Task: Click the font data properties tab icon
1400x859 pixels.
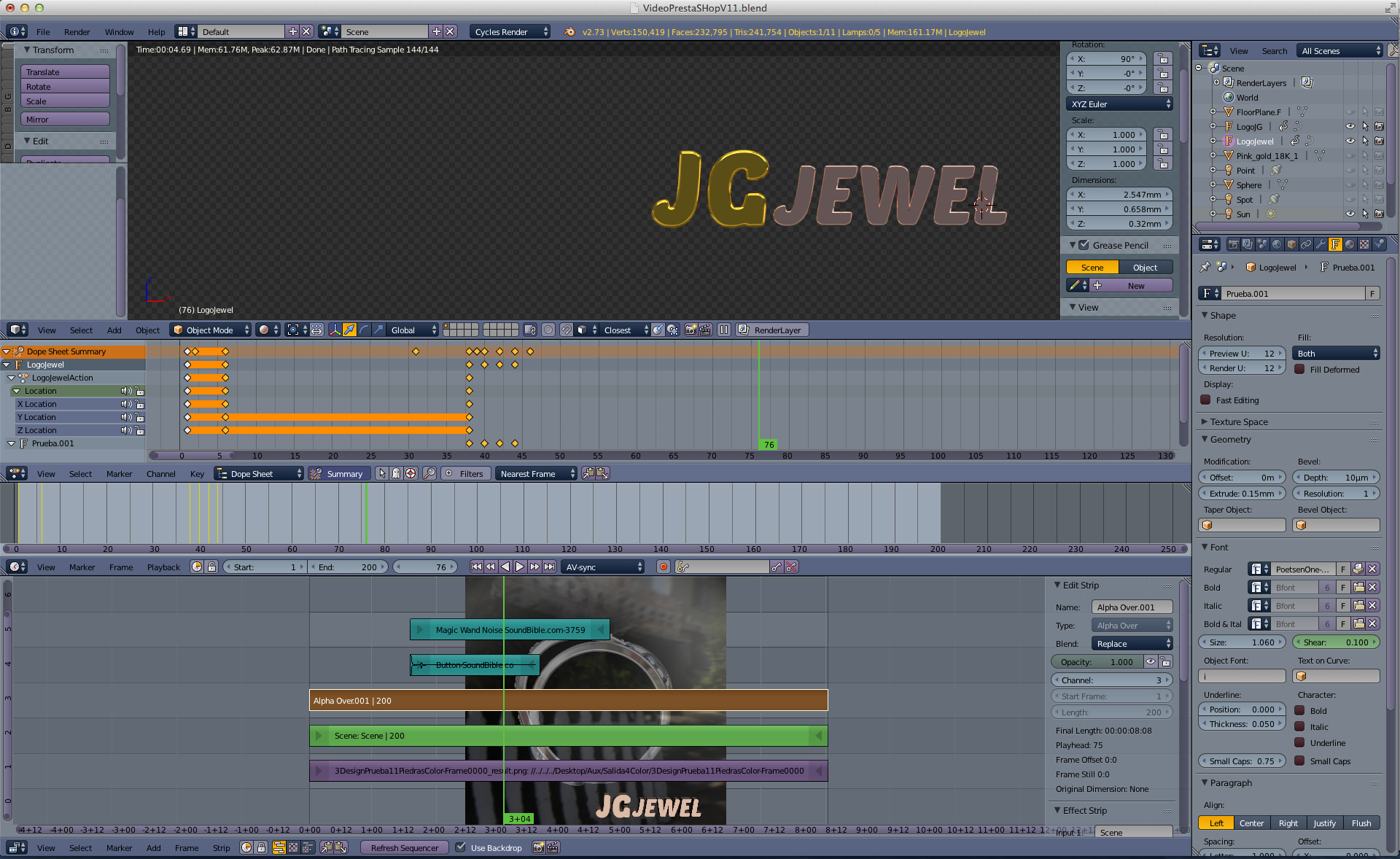Action: [1335, 244]
